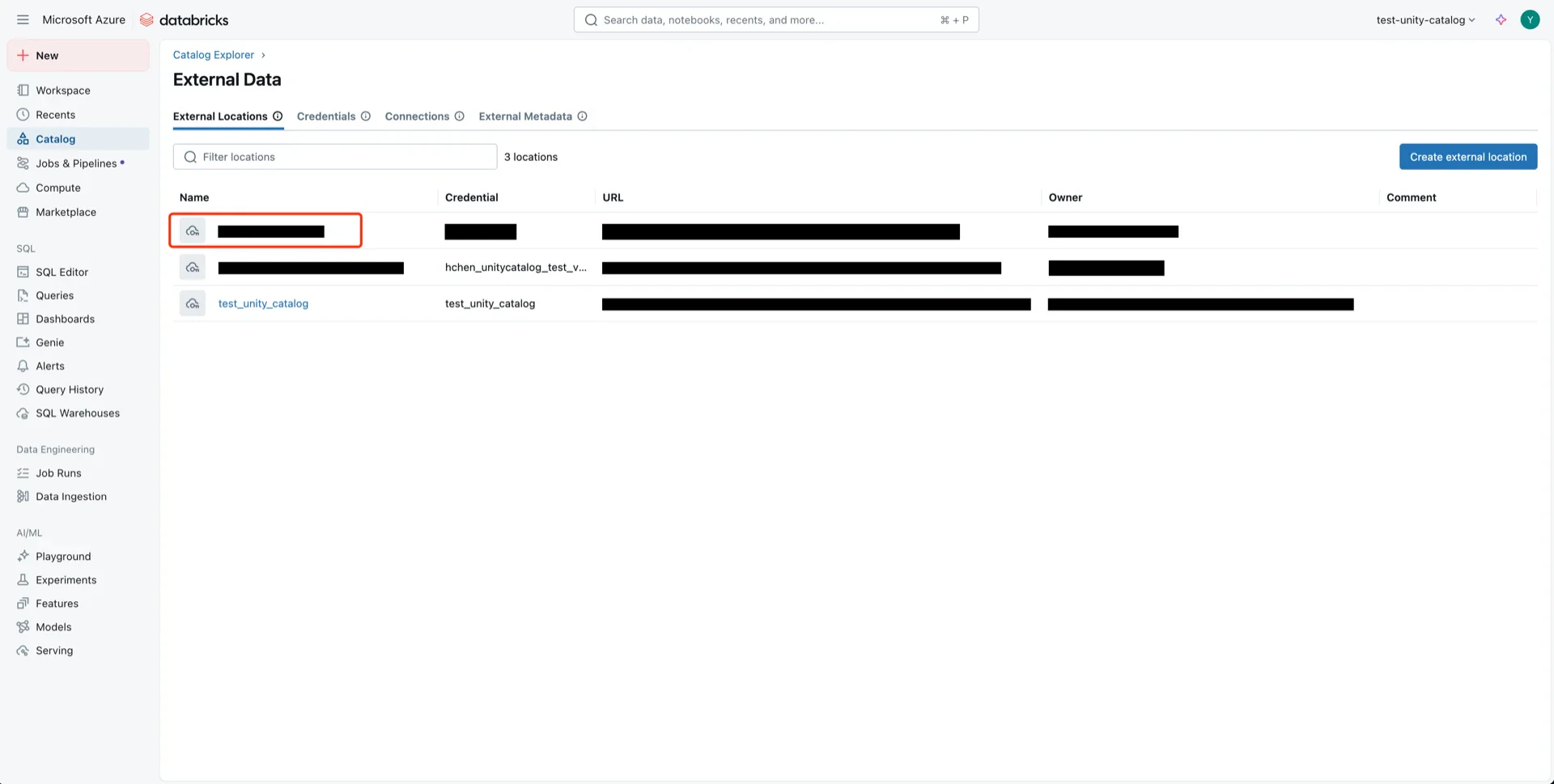Click the External Locations info icon

(x=278, y=116)
